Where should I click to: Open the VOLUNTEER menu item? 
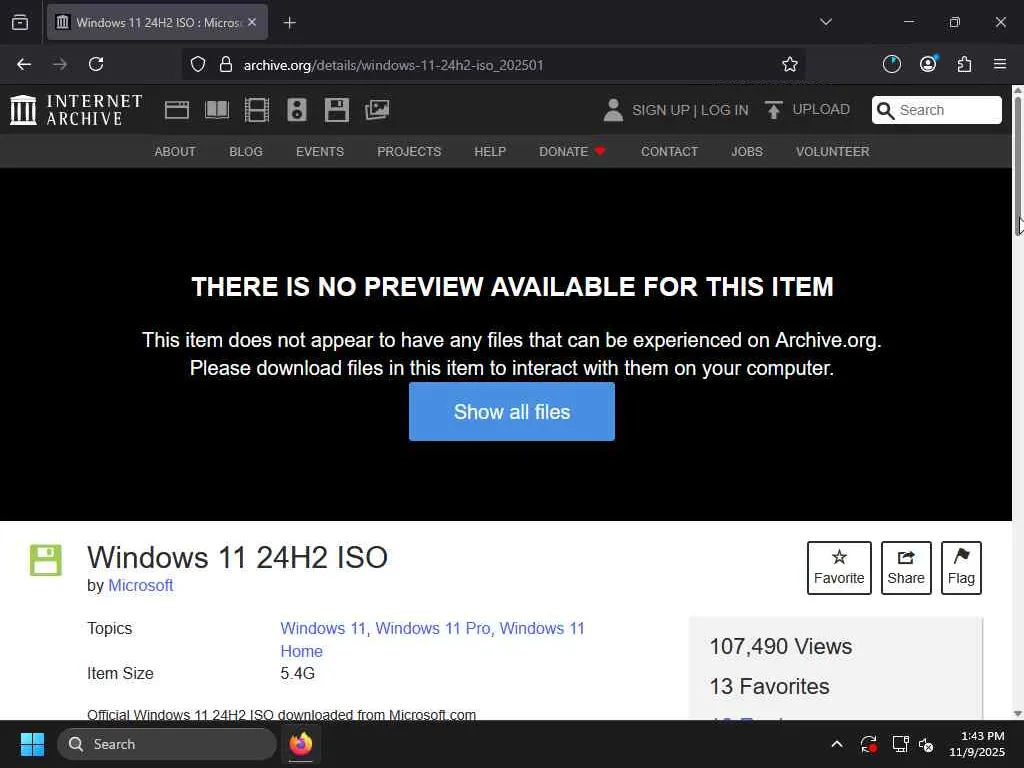[x=832, y=152]
